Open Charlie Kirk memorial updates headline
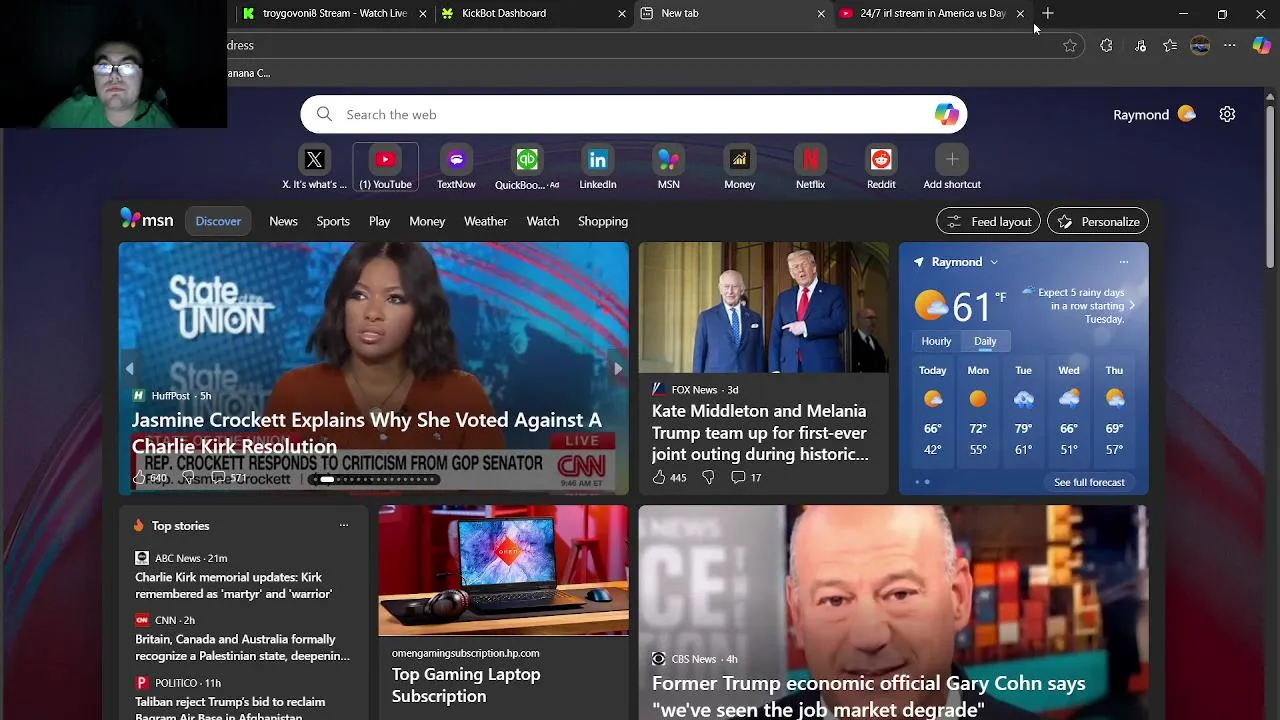Screen dimensions: 1280x720 pos(234,585)
